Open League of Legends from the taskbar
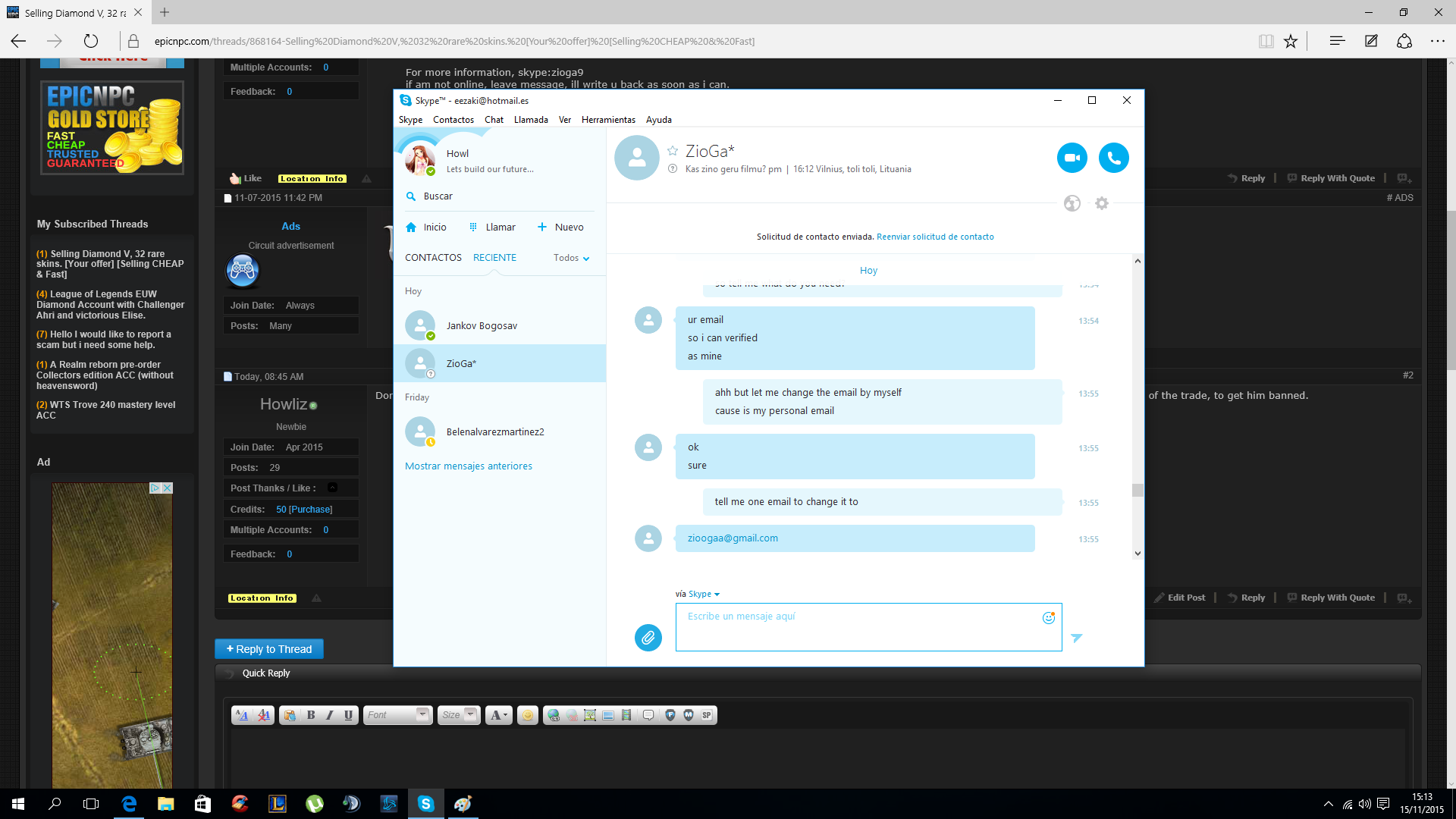 (x=278, y=804)
